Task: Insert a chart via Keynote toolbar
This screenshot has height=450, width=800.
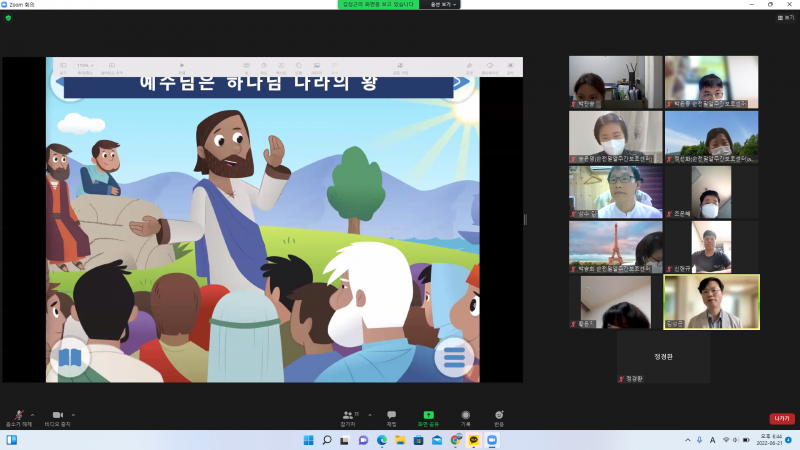Action: click(264, 67)
